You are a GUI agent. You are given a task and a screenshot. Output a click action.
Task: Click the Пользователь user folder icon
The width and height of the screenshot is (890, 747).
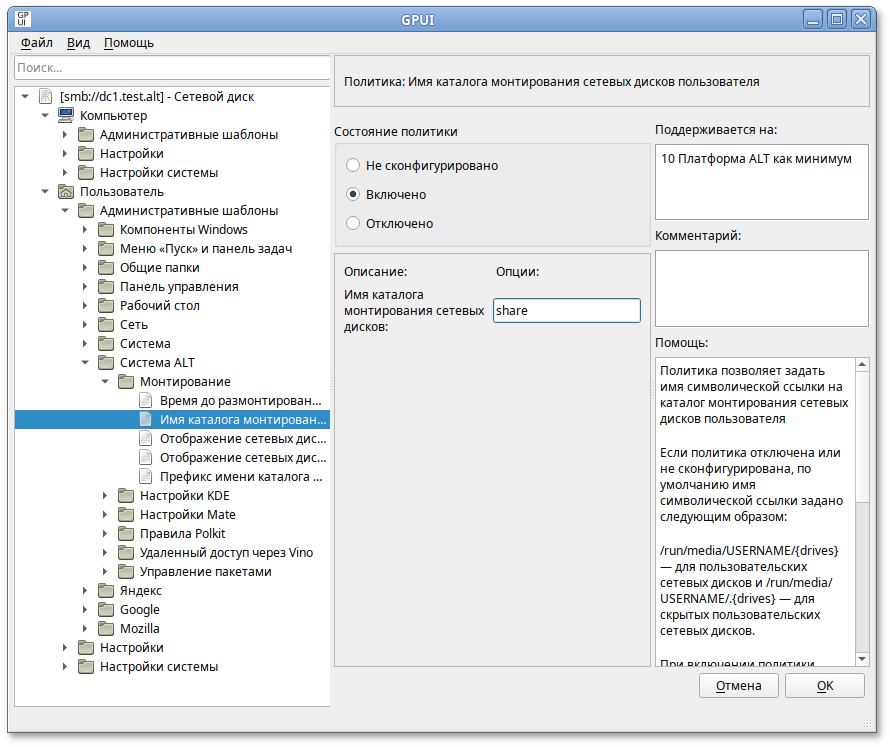pyautogui.click(x=66, y=192)
